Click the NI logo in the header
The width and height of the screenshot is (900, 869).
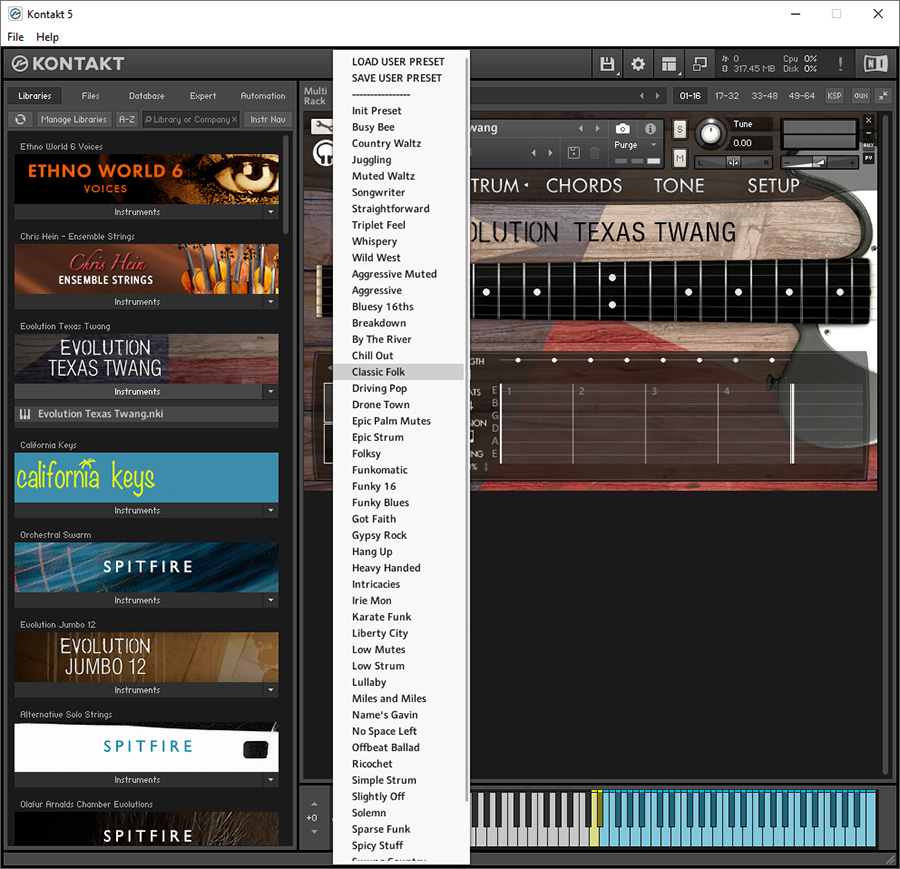875,64
